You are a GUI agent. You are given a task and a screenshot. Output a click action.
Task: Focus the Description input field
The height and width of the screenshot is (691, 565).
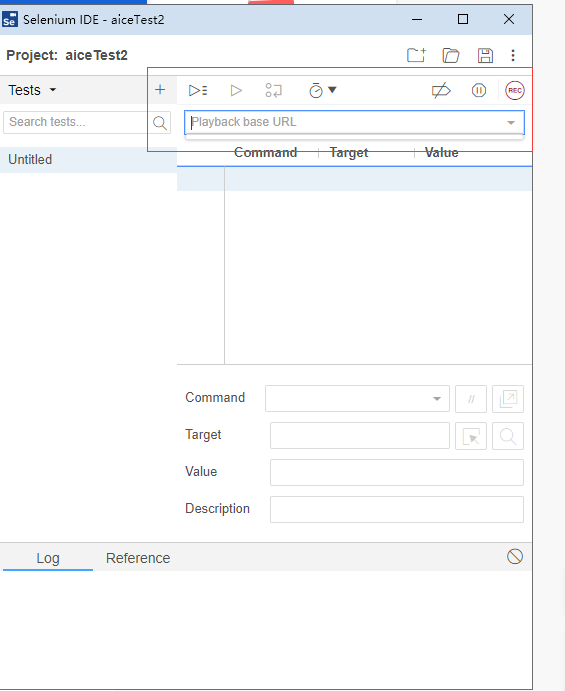[x=397, y=509]
